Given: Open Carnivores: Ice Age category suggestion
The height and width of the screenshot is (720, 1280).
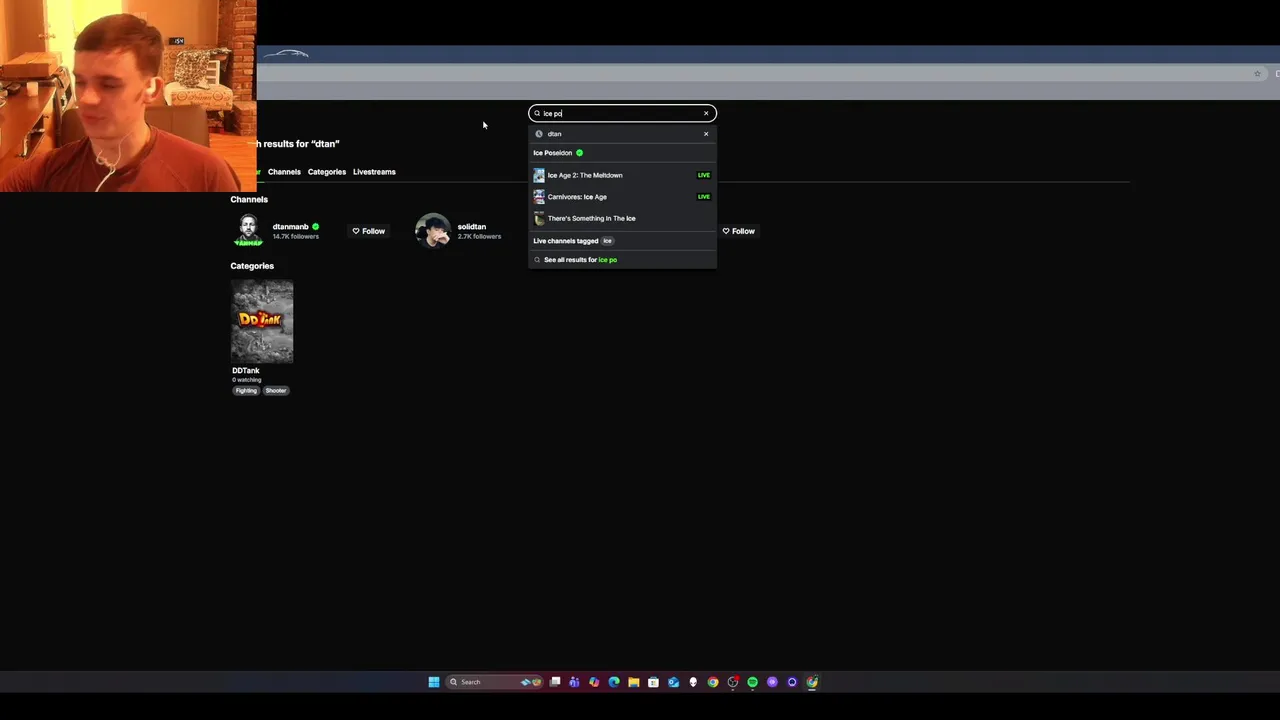Looking at the screenshot, I should (x=622, y=197).
